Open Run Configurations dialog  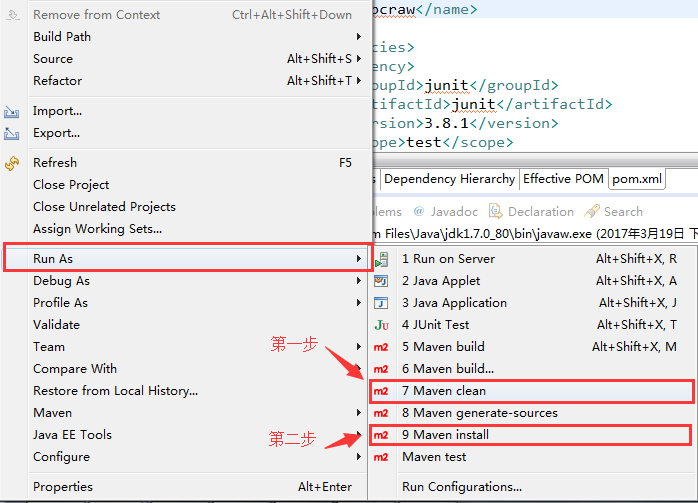tap(462, 487)
